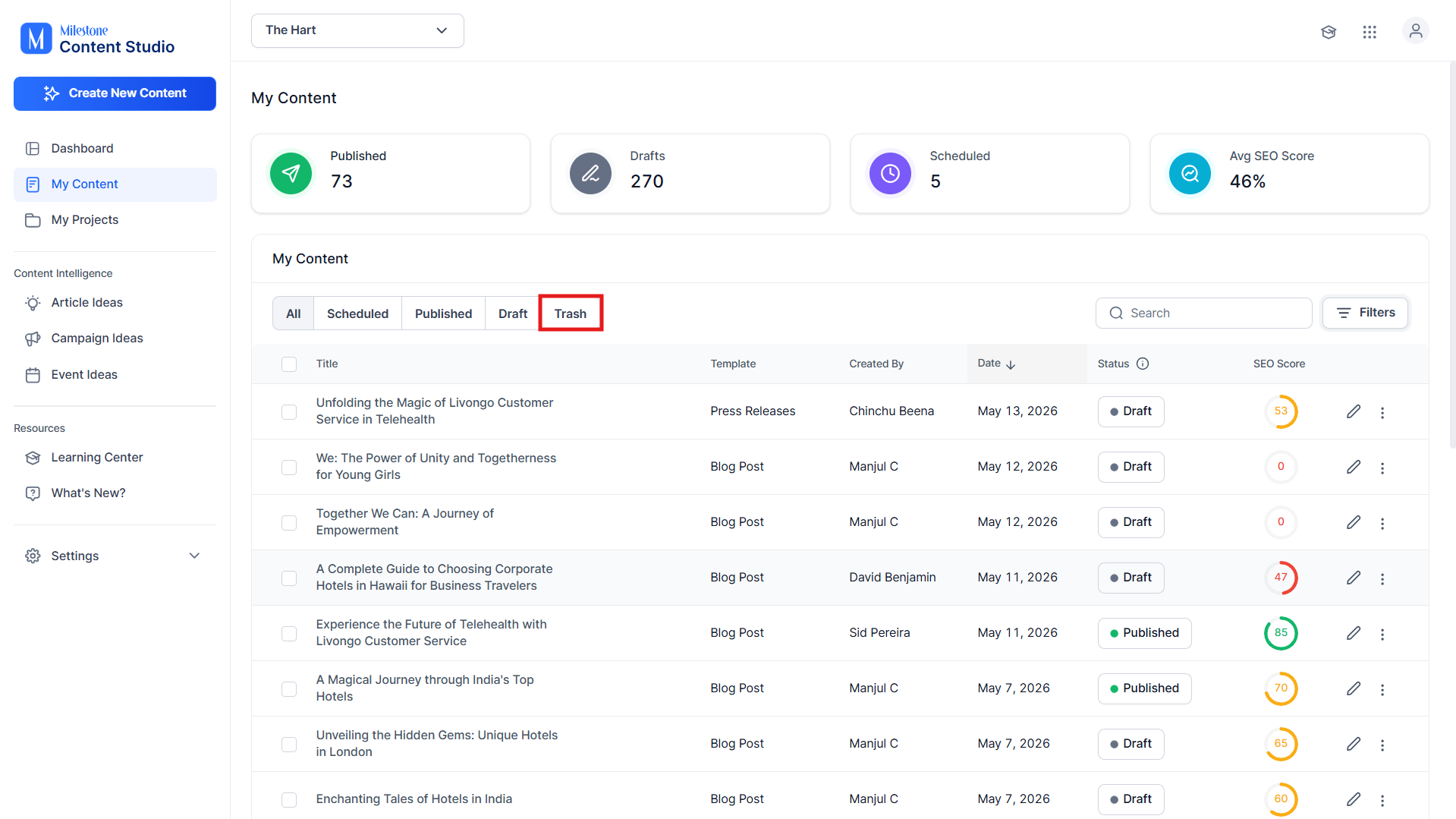Screen dimensions: 1456x819
Task: Check Experience the Future of Telehealth row
Action: pyautogui.click(x=289, y=634)
